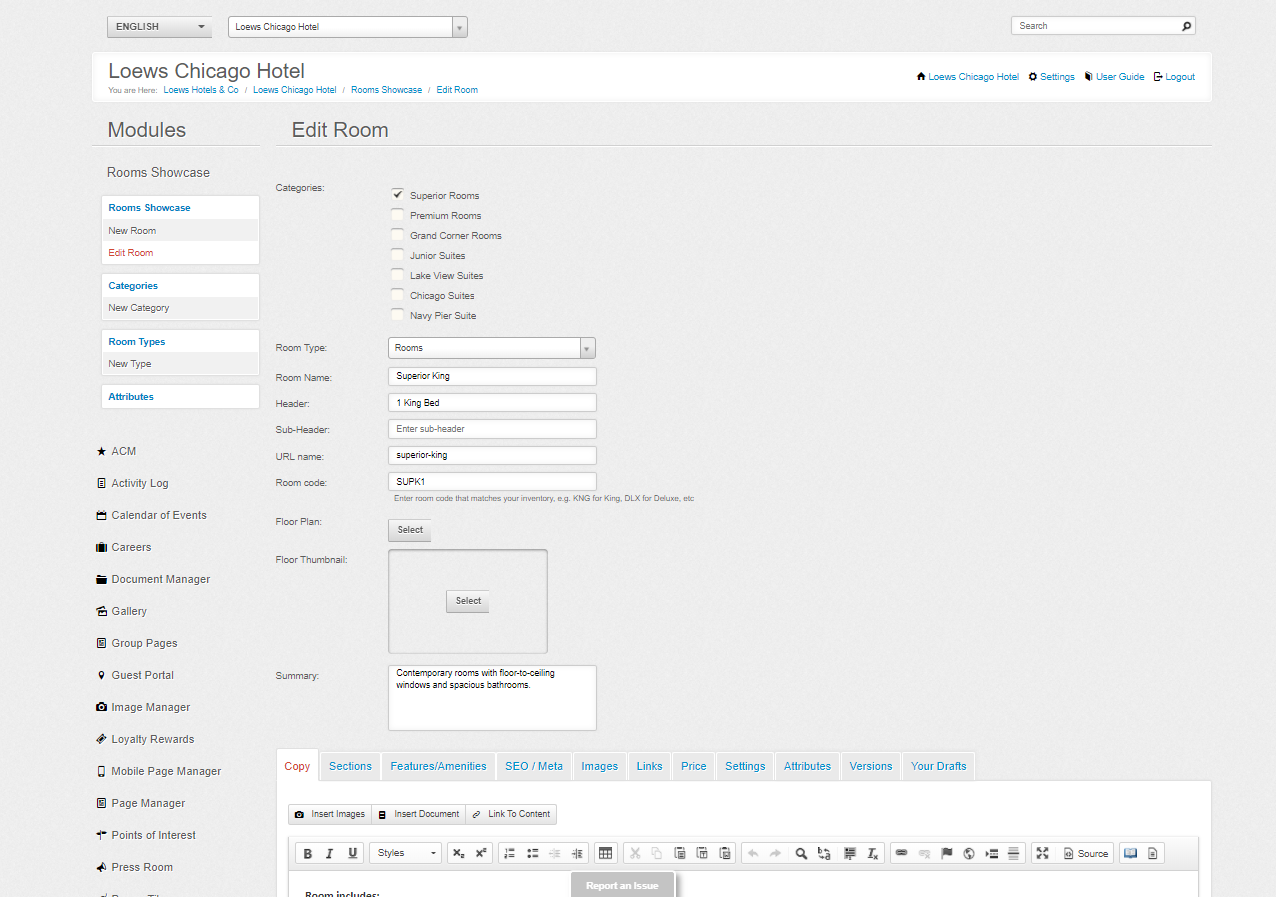
Task: Open the Replace tool in editor
Action: point(824,853)
